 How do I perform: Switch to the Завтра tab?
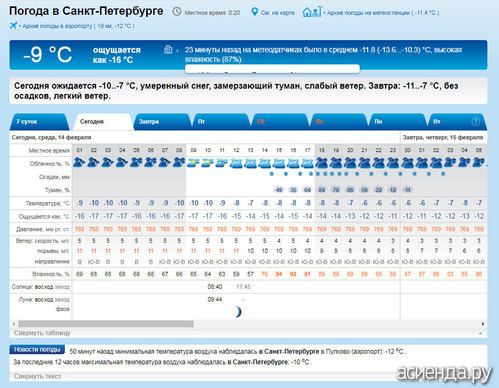pos(162,122)
